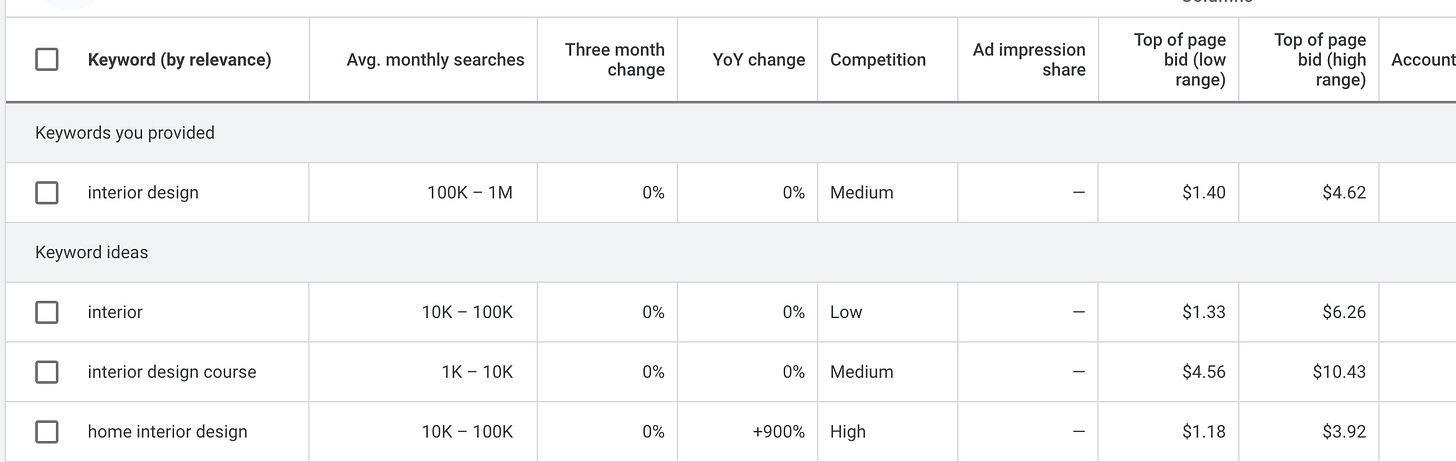Open the 'interior design course' keyword
This screenshot has height=462, width=1456.
pos(172,372)
